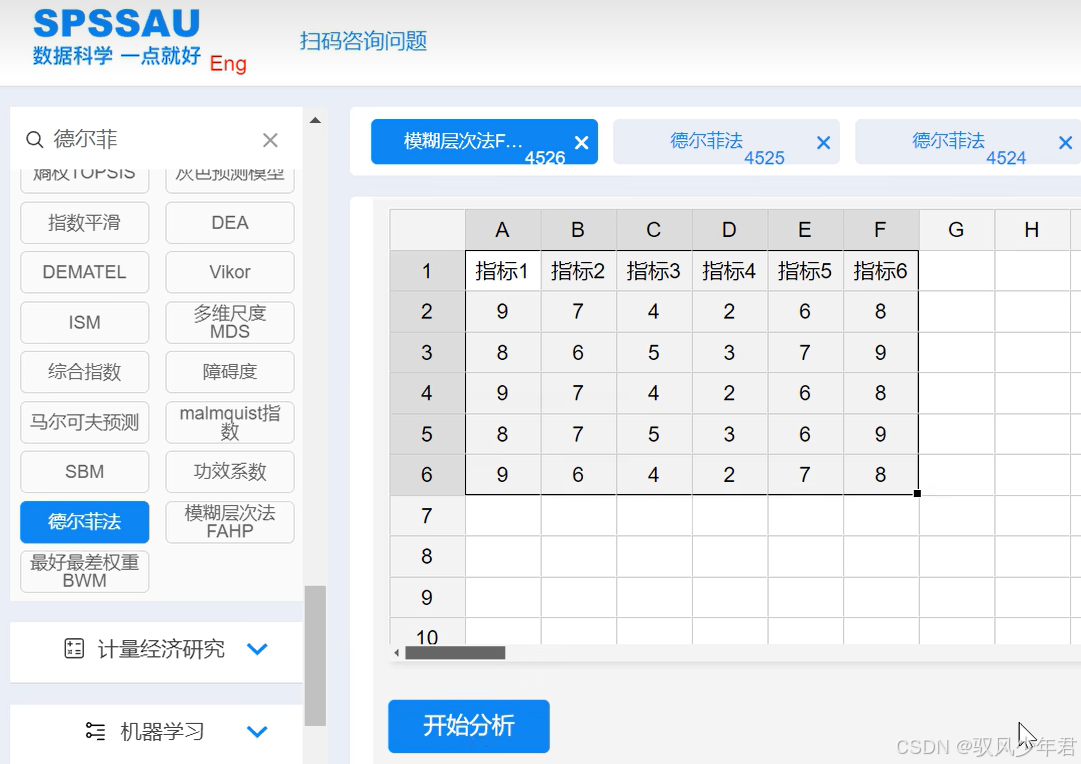Screen dimensions: 1081x764
Task: Close the 德尔菲法 4525 tab
Action: point(823,143)
